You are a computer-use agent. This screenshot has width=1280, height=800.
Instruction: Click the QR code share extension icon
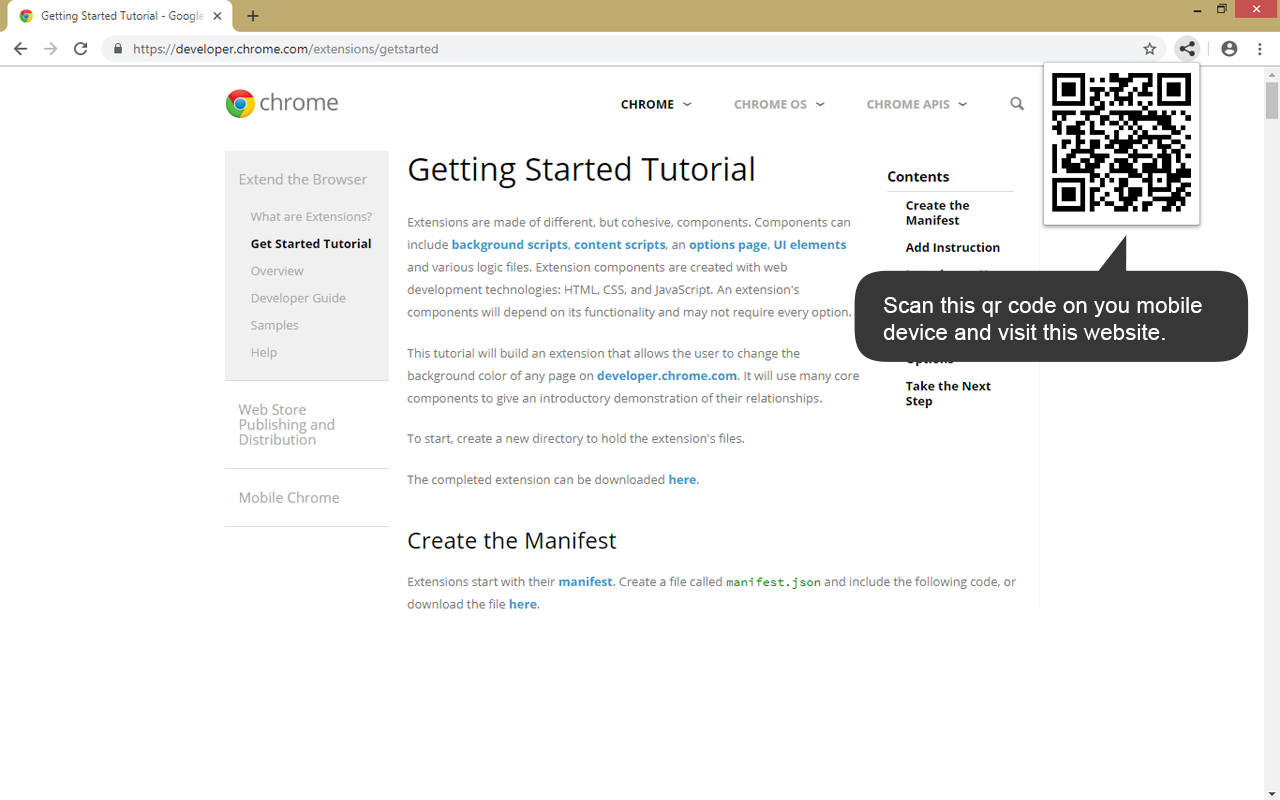point(1186,48)
